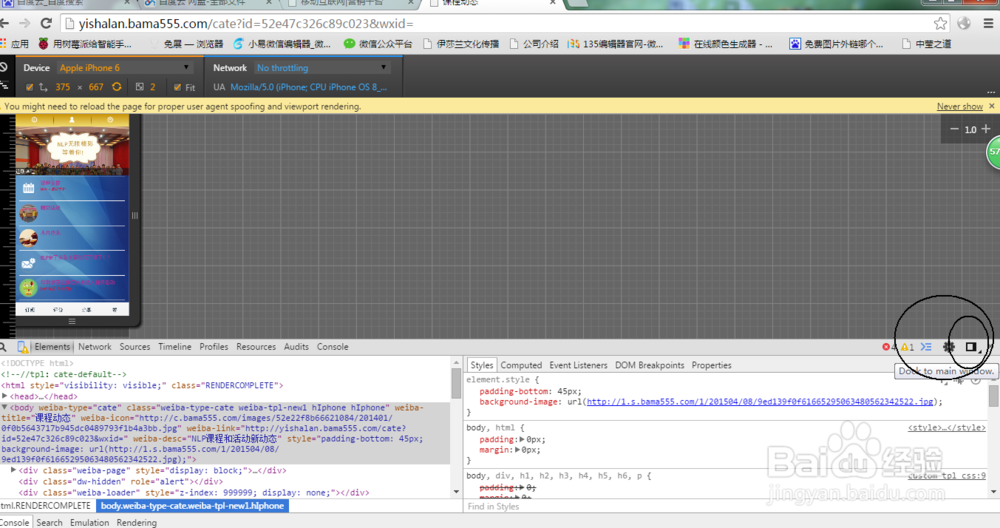The height and width of the screenshot is (528, 1000).
Task: Toggle the Fit checkbox
Action: click(177, 87)
